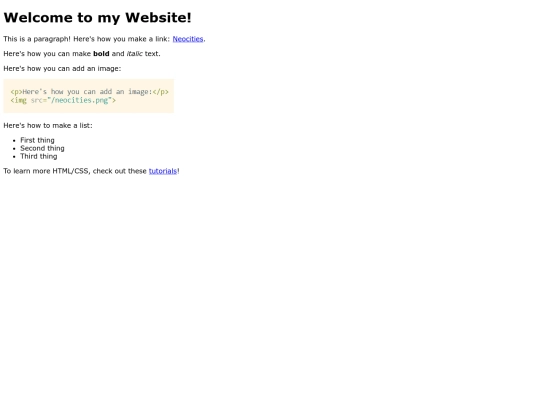Click the bold word in the paragraph

tap(101, 54)
